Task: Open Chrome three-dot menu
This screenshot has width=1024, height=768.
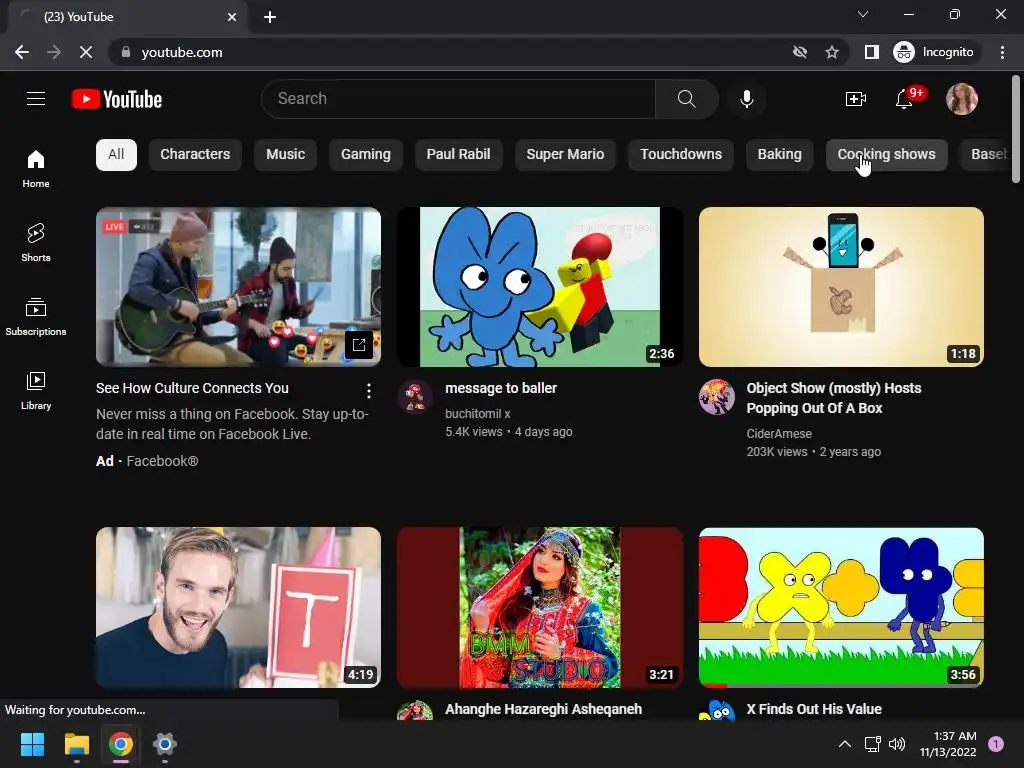Action: click(1002, 52)
